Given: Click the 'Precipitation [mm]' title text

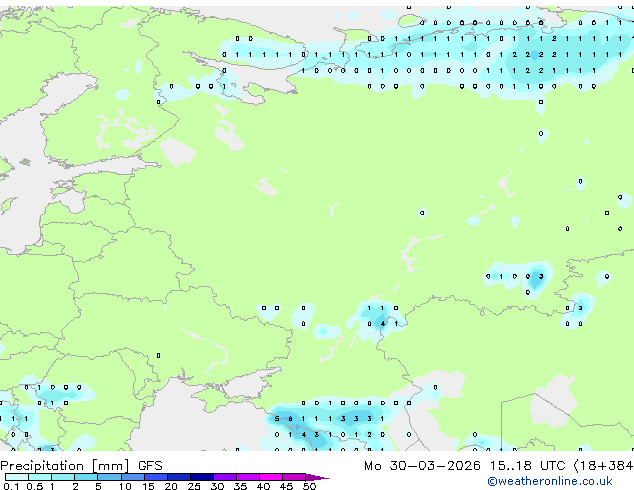Looking at the screenshot, I should (65, 466).
